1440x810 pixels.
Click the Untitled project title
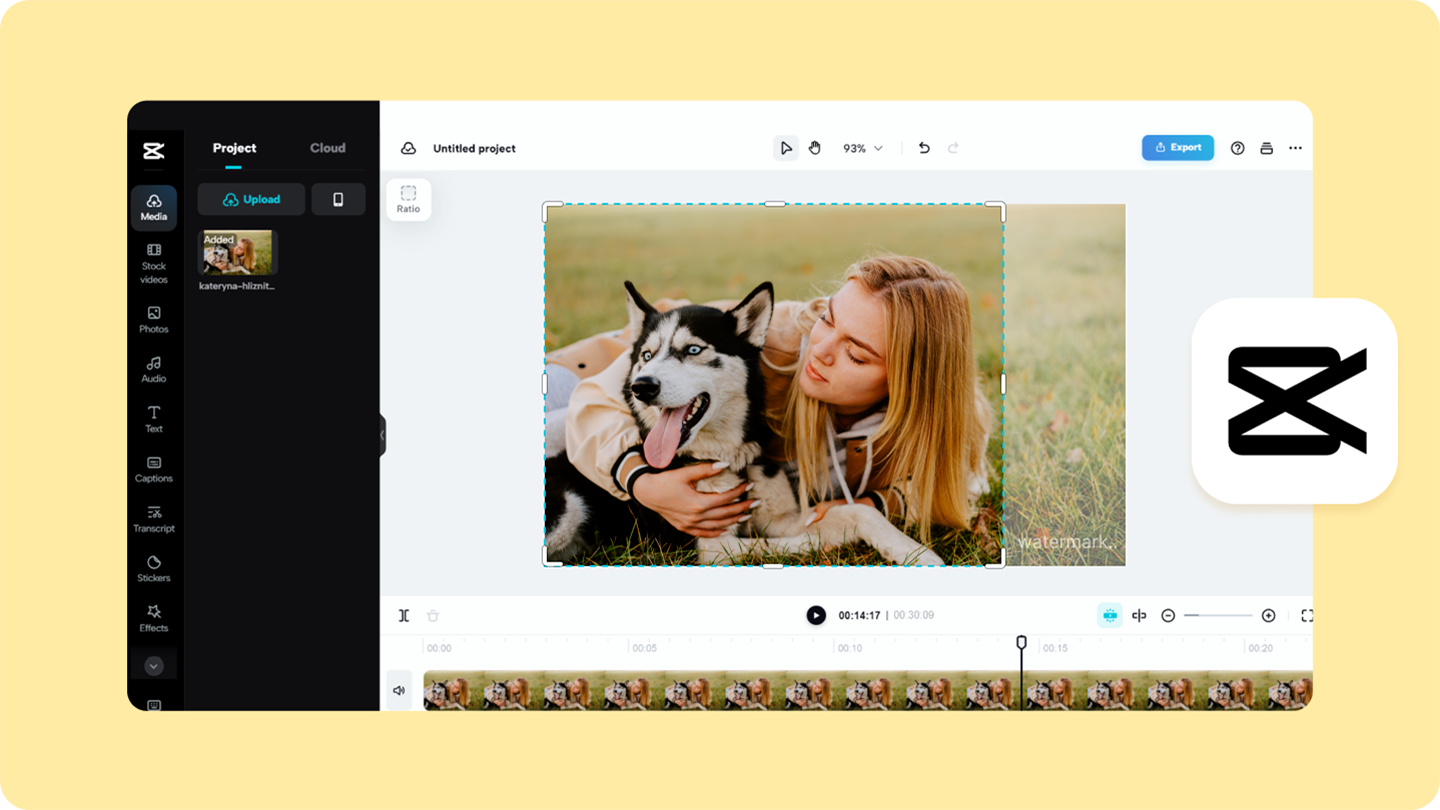(x=474, y=148)
